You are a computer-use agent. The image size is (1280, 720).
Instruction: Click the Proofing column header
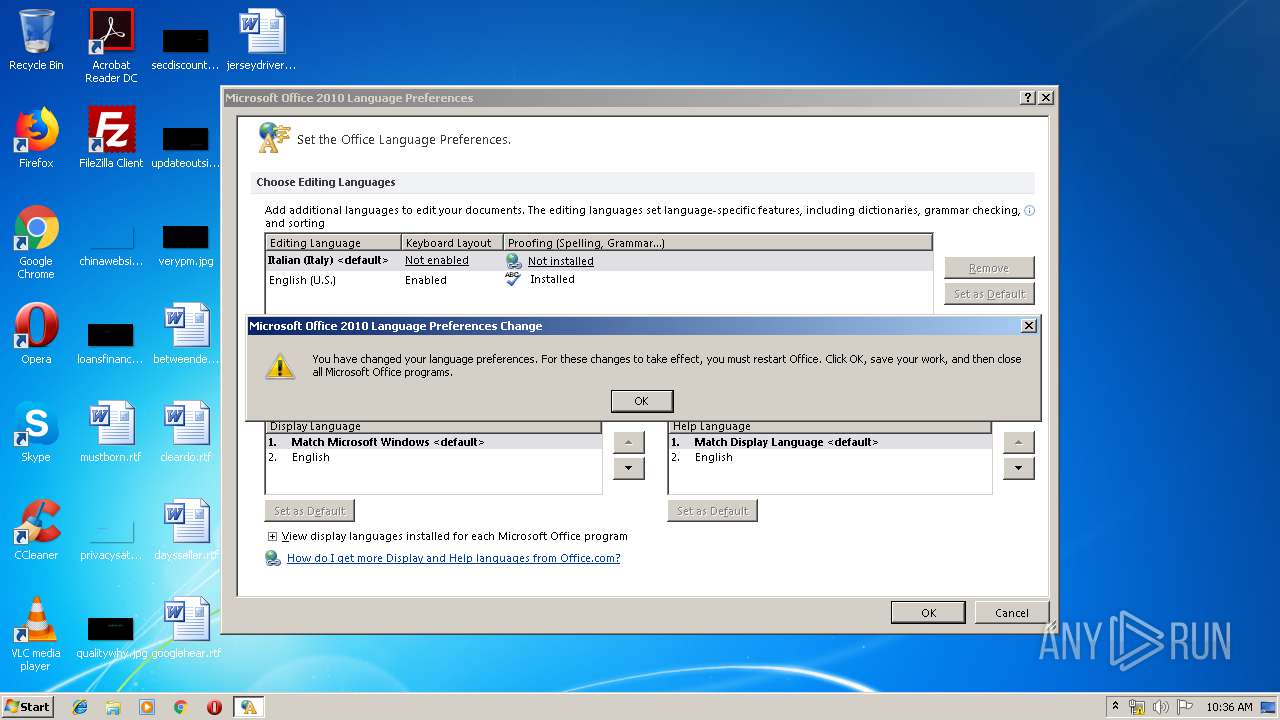point(717,243)
